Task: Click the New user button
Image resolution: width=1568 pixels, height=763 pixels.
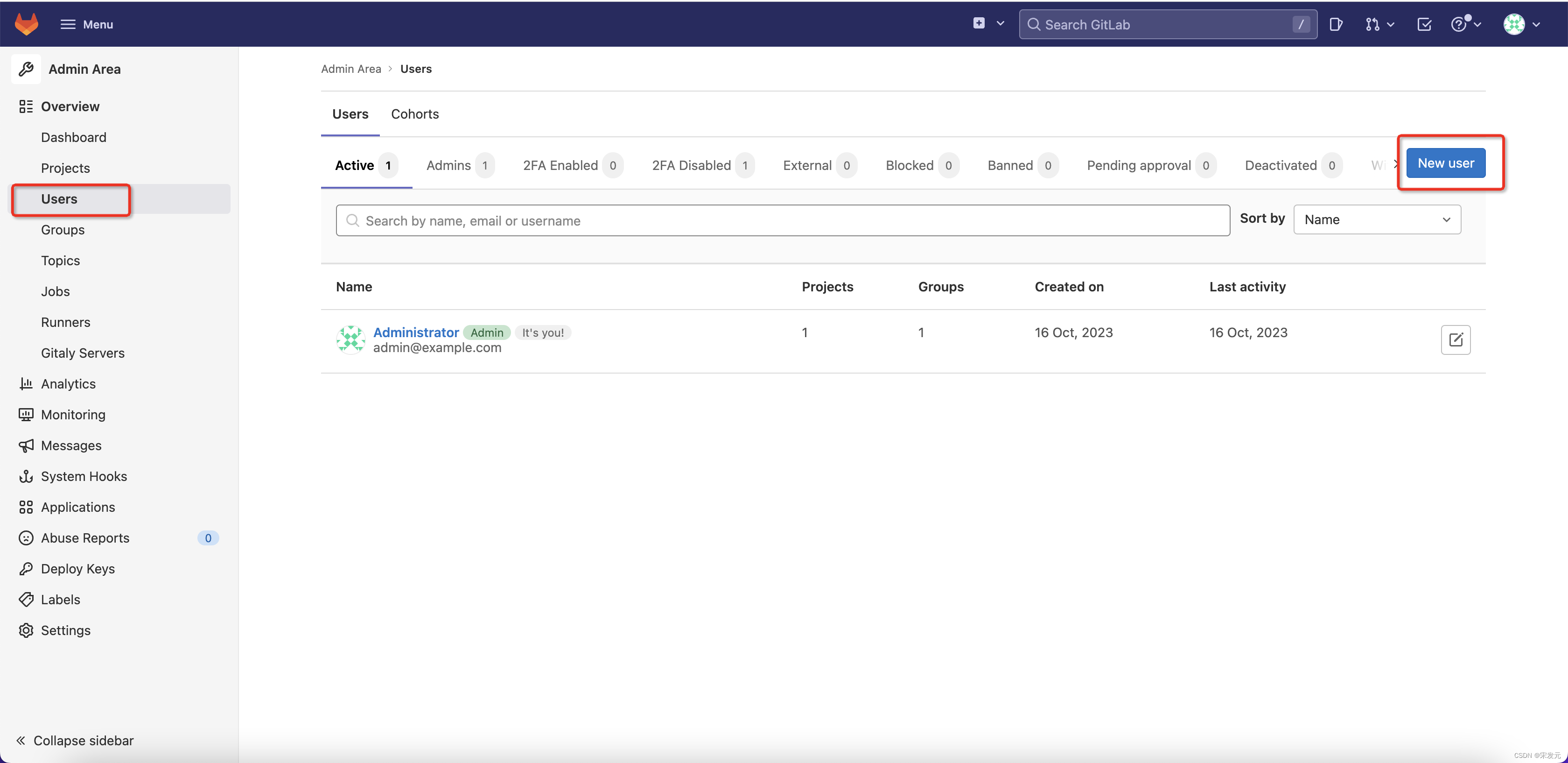Action: 1446,163
